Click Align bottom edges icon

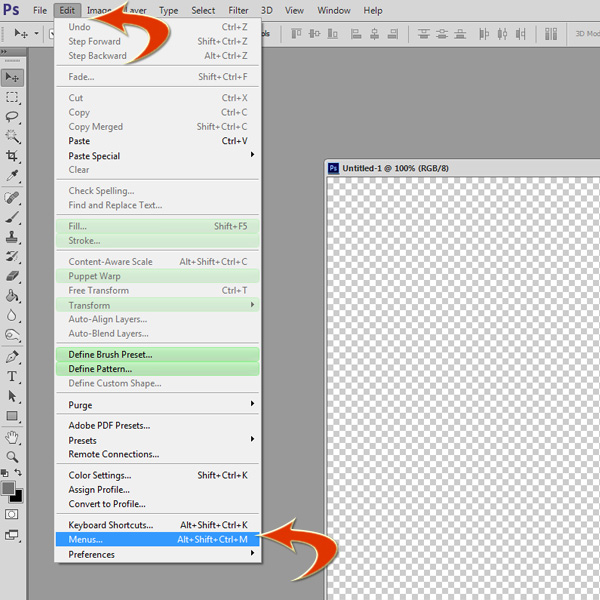[333, 34]
